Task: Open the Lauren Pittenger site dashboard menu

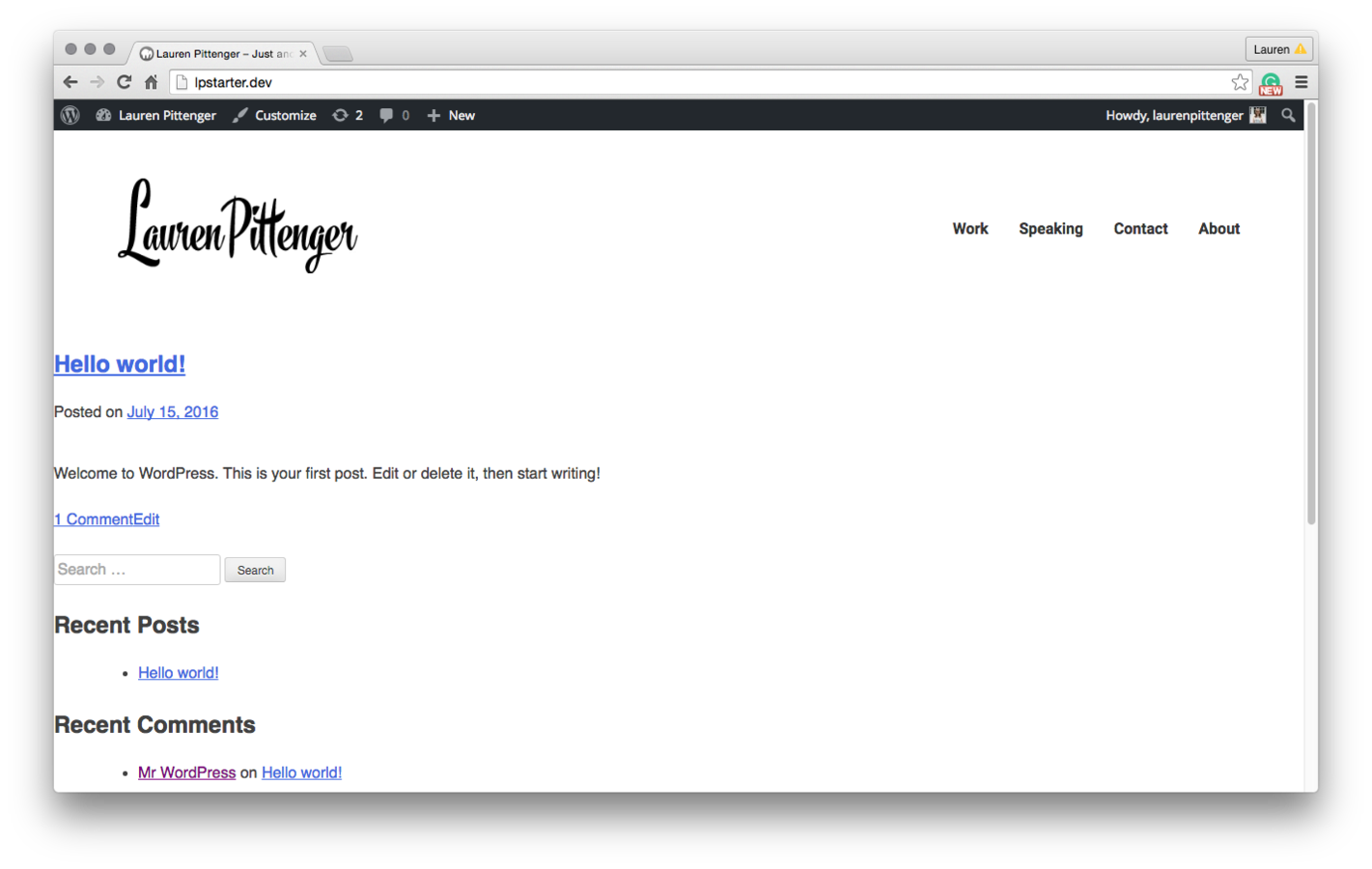Action: tap(156, 115)
